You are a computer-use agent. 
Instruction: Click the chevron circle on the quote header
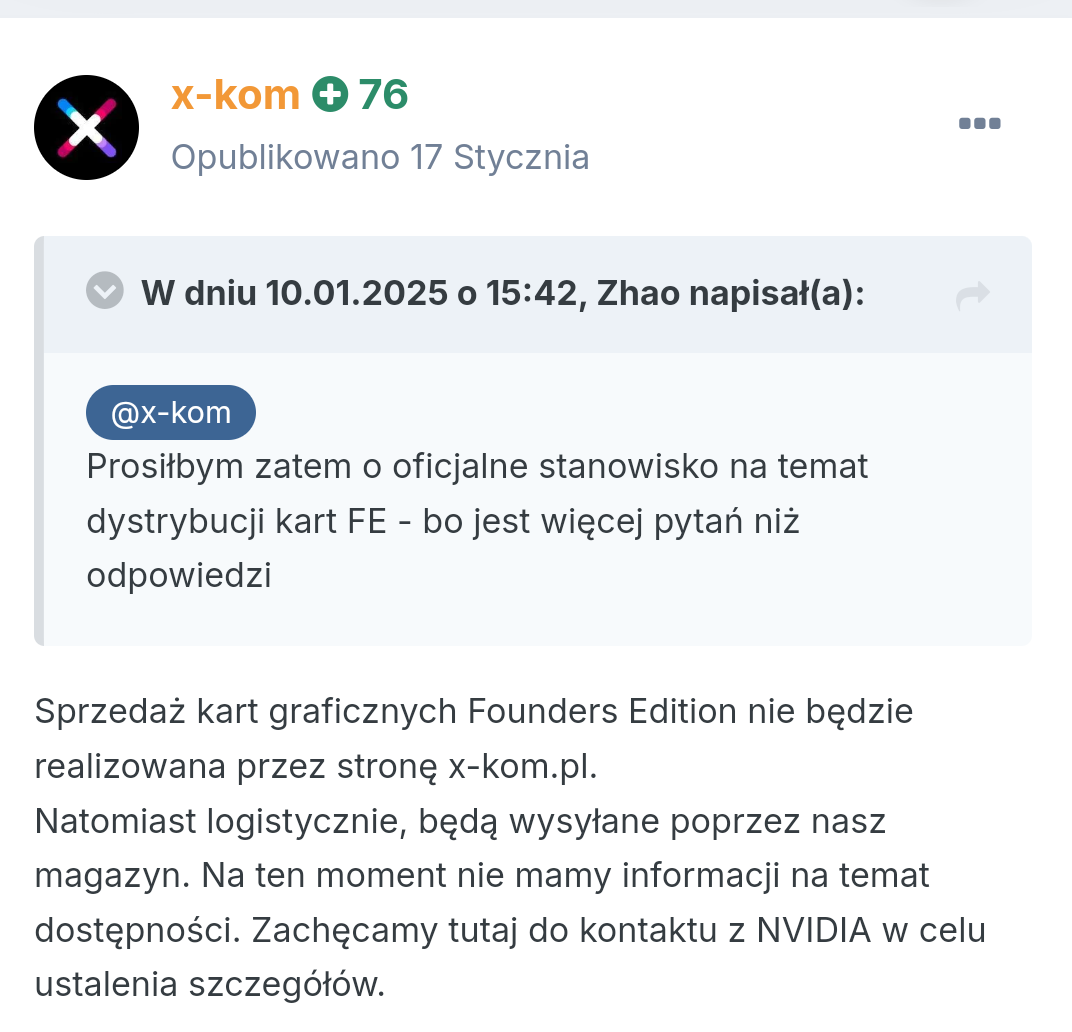[x=104, y=290]
